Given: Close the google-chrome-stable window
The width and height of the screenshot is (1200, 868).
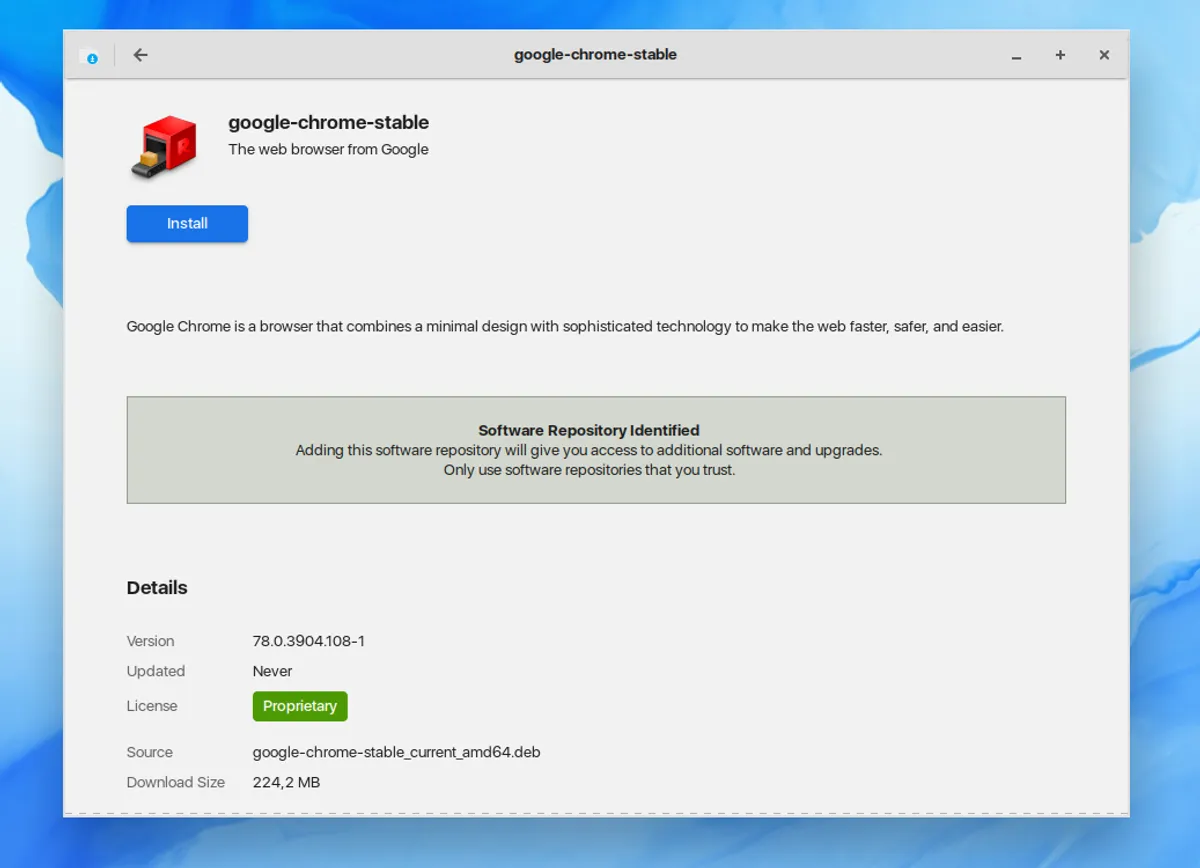Looking at the screenshot, I should pyautogui.click(x=1104, y=55).
